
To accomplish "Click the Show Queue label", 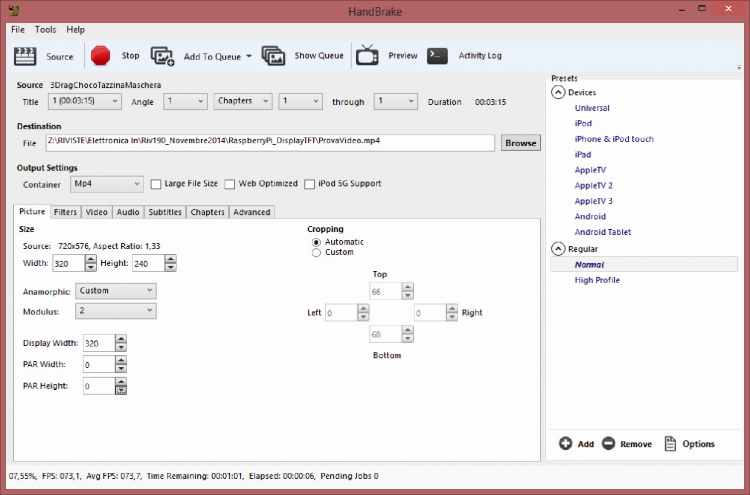I will point(319,55).
